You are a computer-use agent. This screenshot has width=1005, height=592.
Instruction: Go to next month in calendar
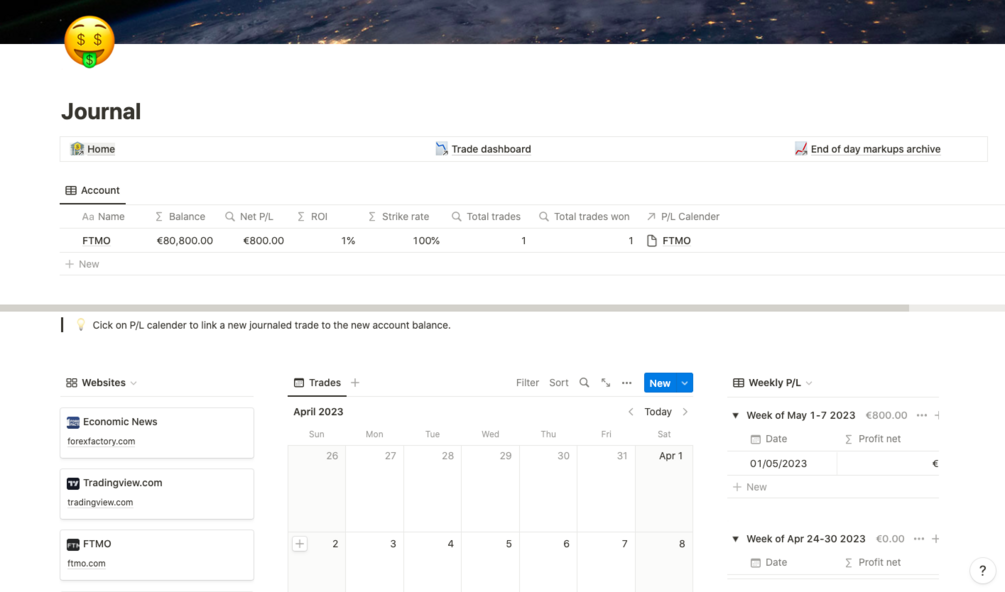coord(685,412)
